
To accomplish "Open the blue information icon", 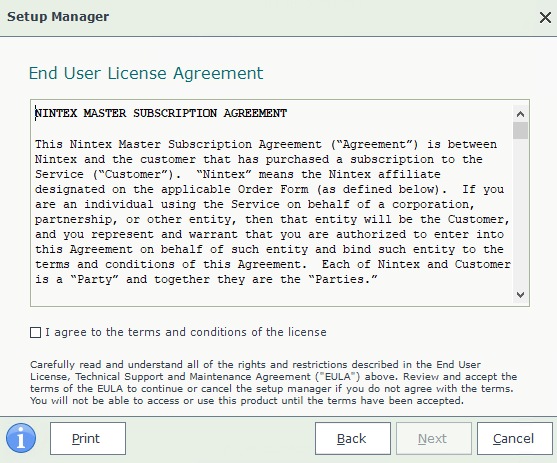I will pyautogui.click(x=21, y=438).
